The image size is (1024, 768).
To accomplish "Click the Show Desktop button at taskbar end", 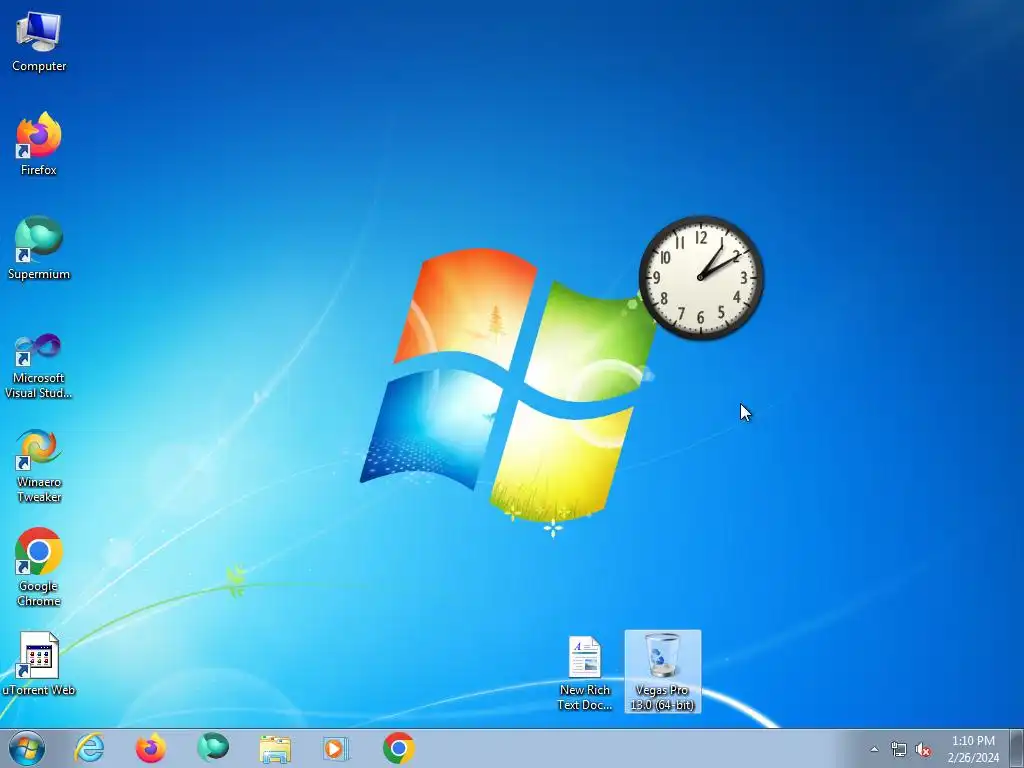I will (x=1016, y=748).
